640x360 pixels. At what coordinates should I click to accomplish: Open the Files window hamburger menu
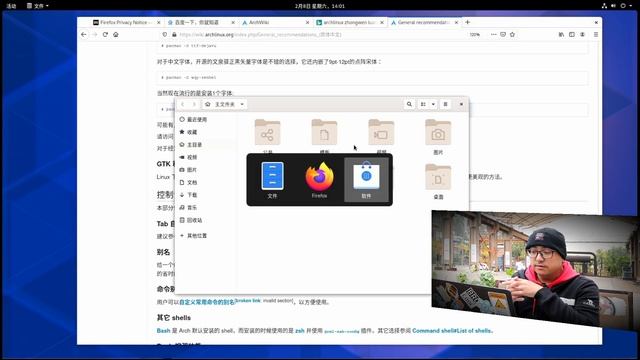445,104
